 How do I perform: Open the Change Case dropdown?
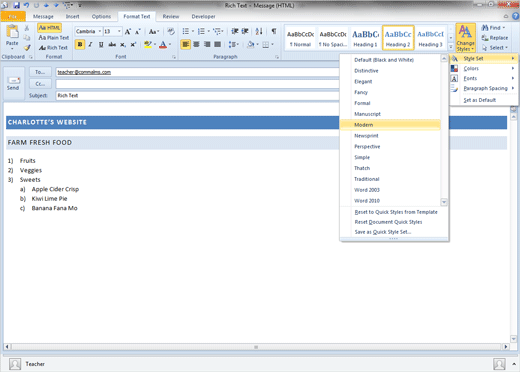click(154, 32)
